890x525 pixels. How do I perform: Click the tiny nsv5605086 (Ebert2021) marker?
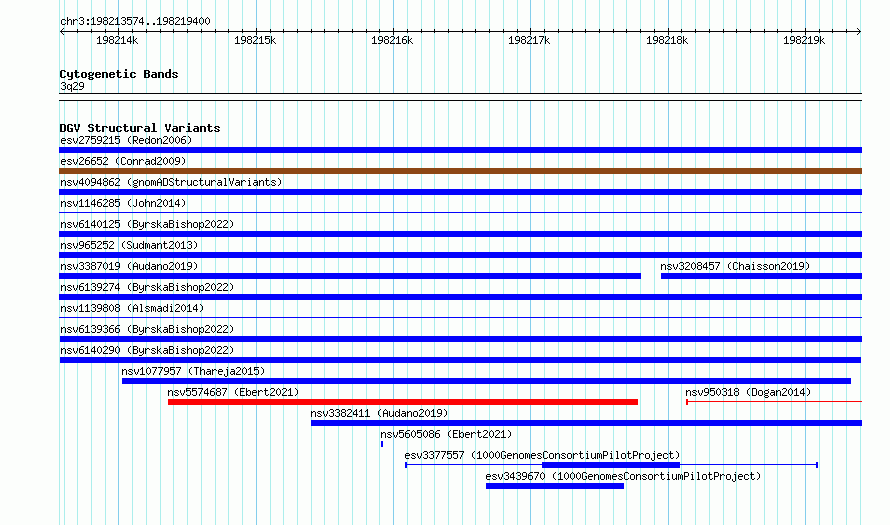coord(382,444)
